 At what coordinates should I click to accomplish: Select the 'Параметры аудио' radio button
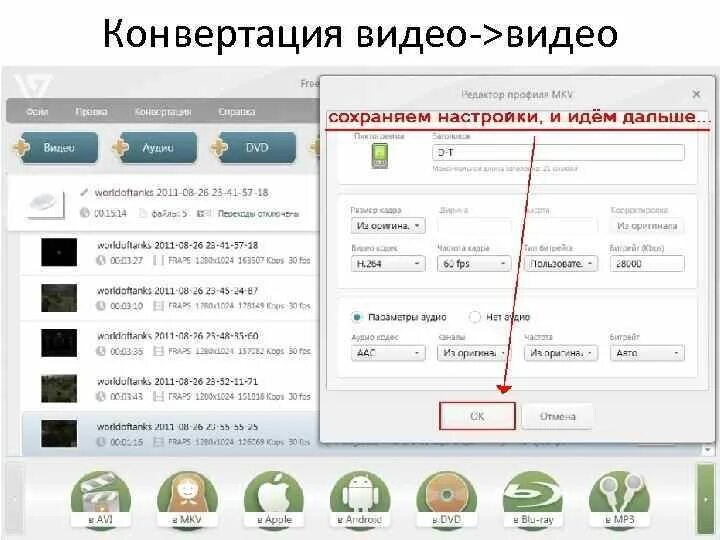[x=356, y=317]
